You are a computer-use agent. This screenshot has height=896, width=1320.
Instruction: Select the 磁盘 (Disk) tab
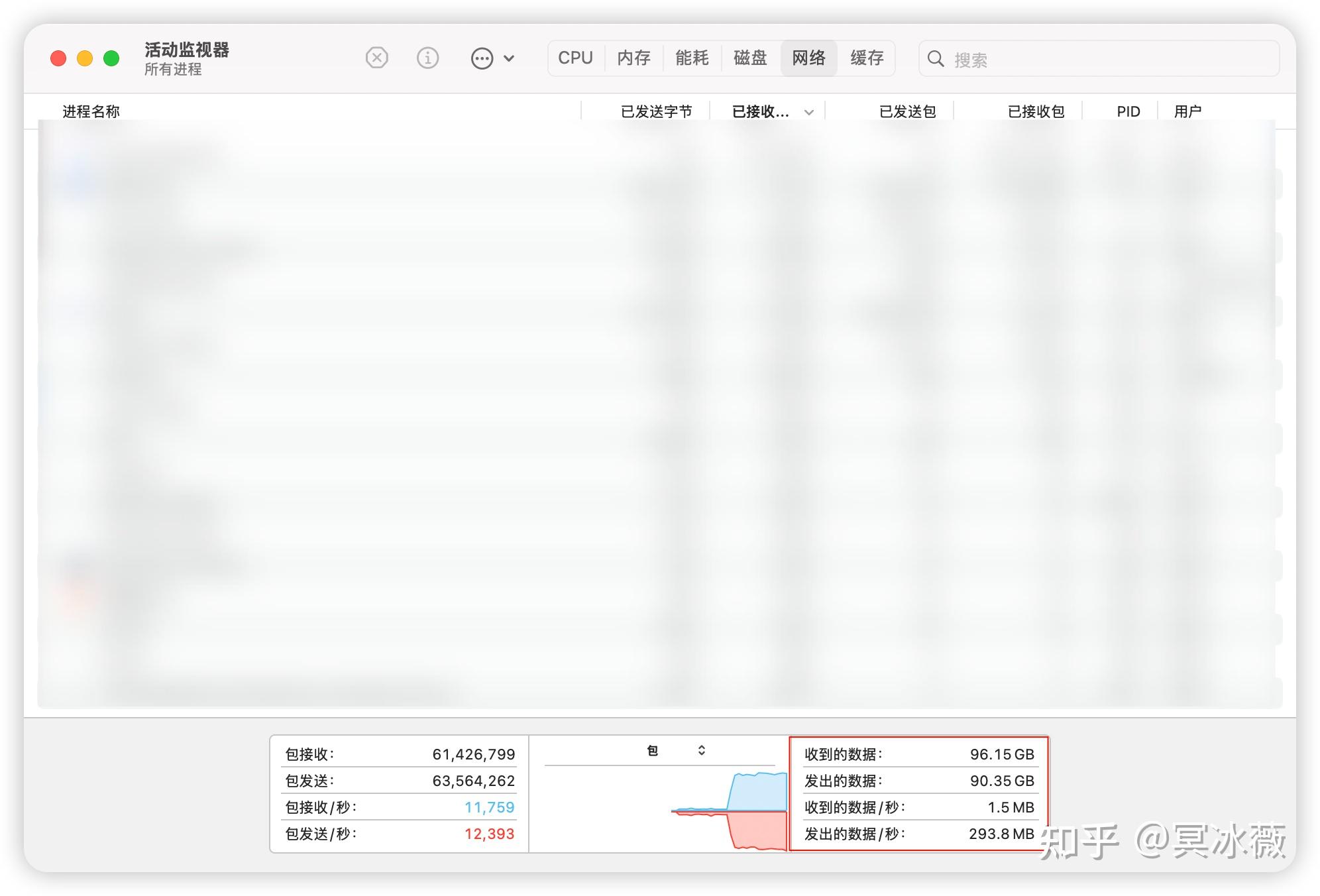point(750,58)
